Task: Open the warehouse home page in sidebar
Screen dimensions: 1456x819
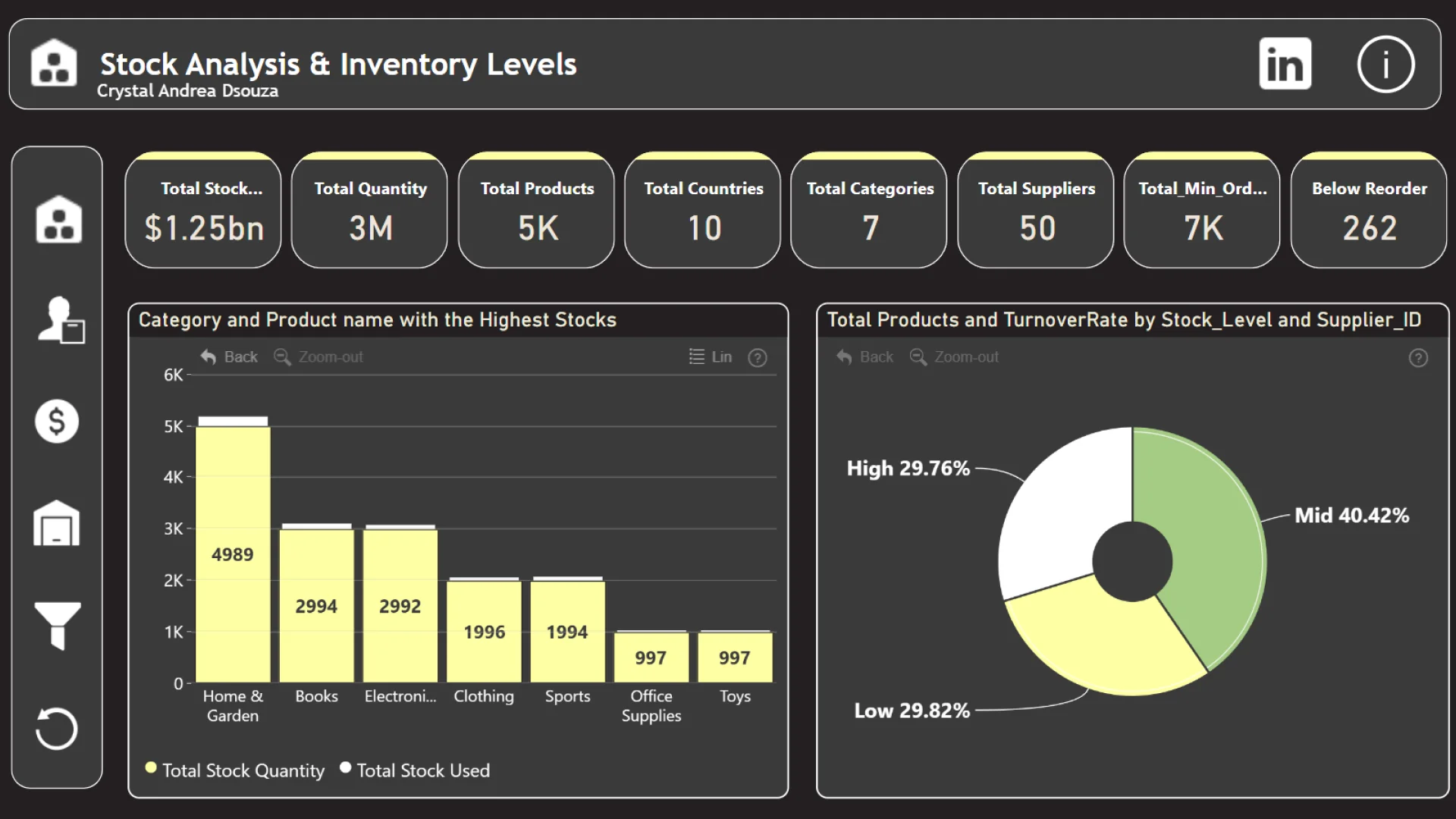Action: coord(58,220)
